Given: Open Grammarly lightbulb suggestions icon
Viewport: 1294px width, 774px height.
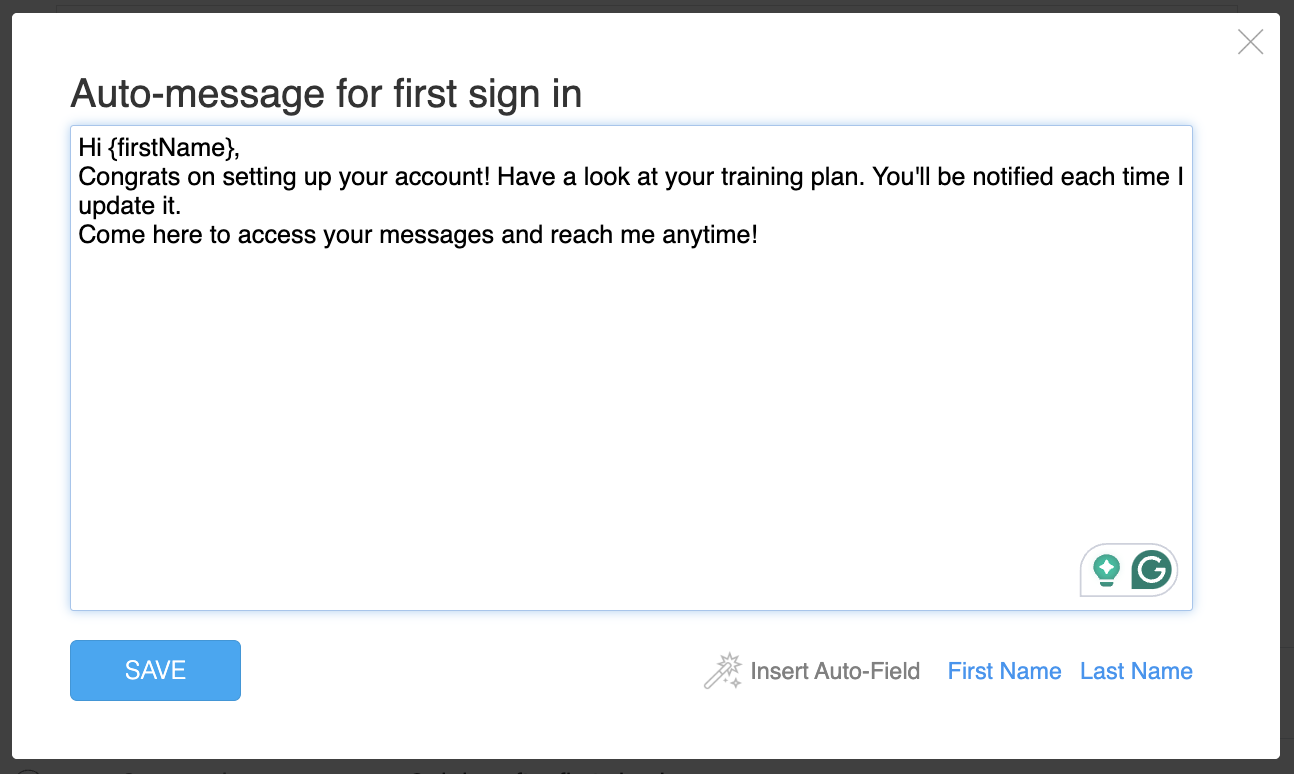Looking at the screenshot, I should pyautogui.click(x=1106, y=570).
